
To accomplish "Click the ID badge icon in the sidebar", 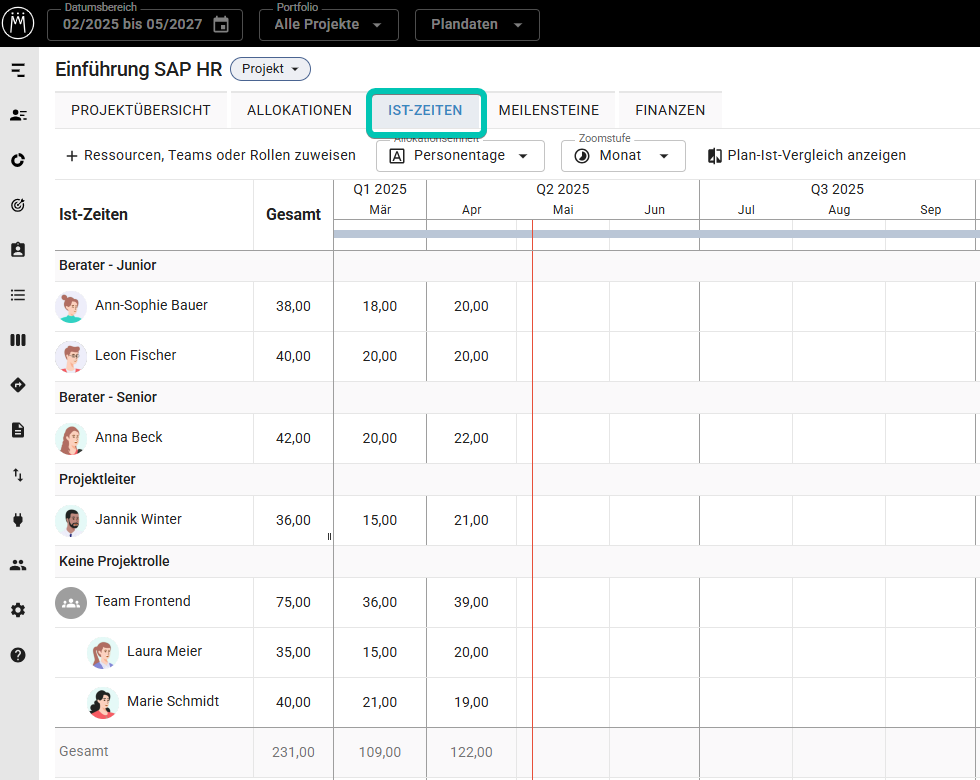I will (18, 250).
